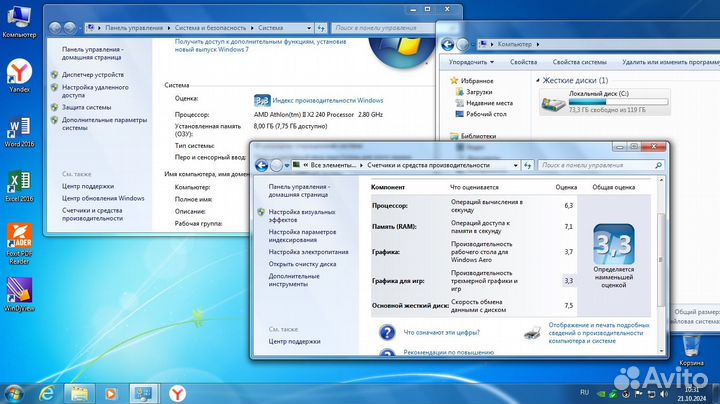
Task: Expand the Все элементы breadcrumb arrow
Action: pyautogui.click(x=361, y=165)
